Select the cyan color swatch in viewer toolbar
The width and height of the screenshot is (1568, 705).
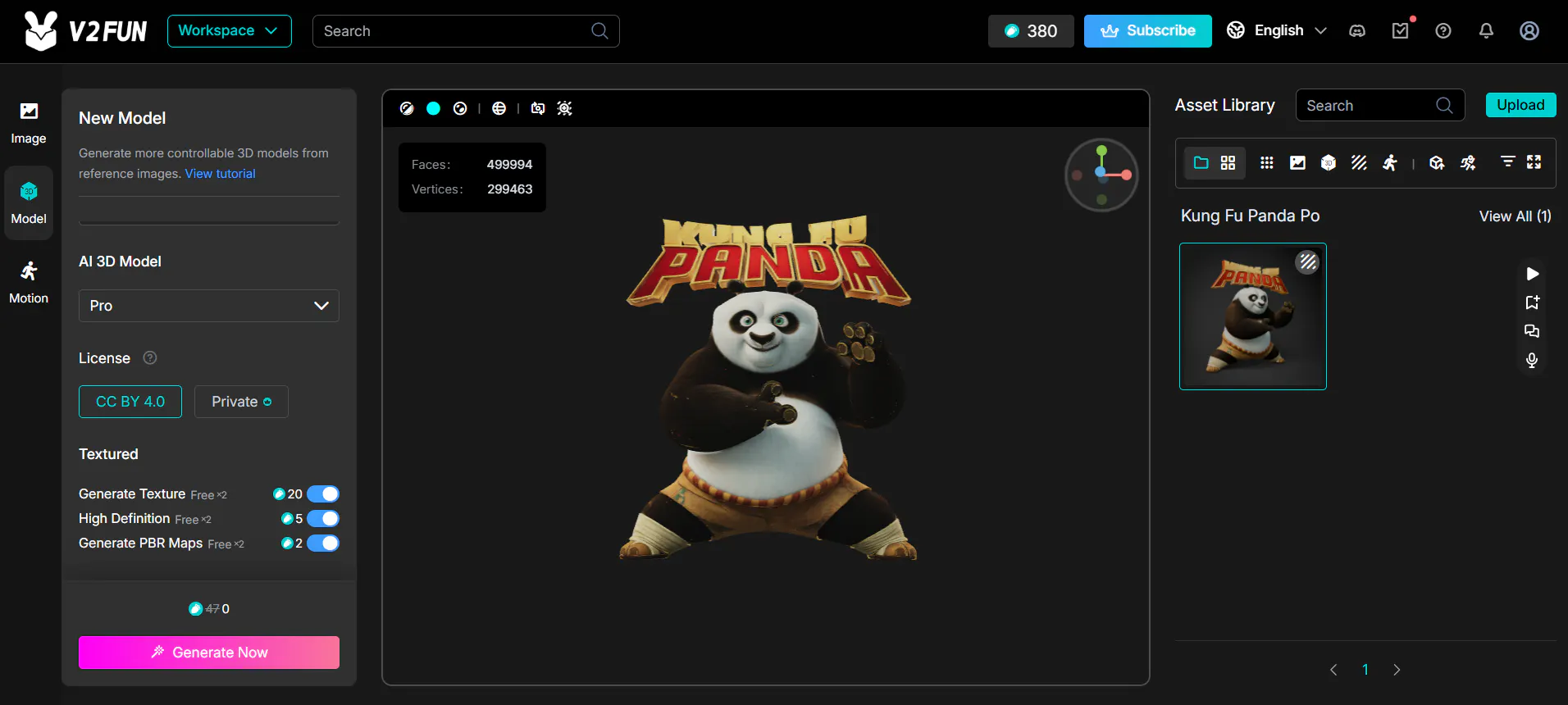point(434,108)
